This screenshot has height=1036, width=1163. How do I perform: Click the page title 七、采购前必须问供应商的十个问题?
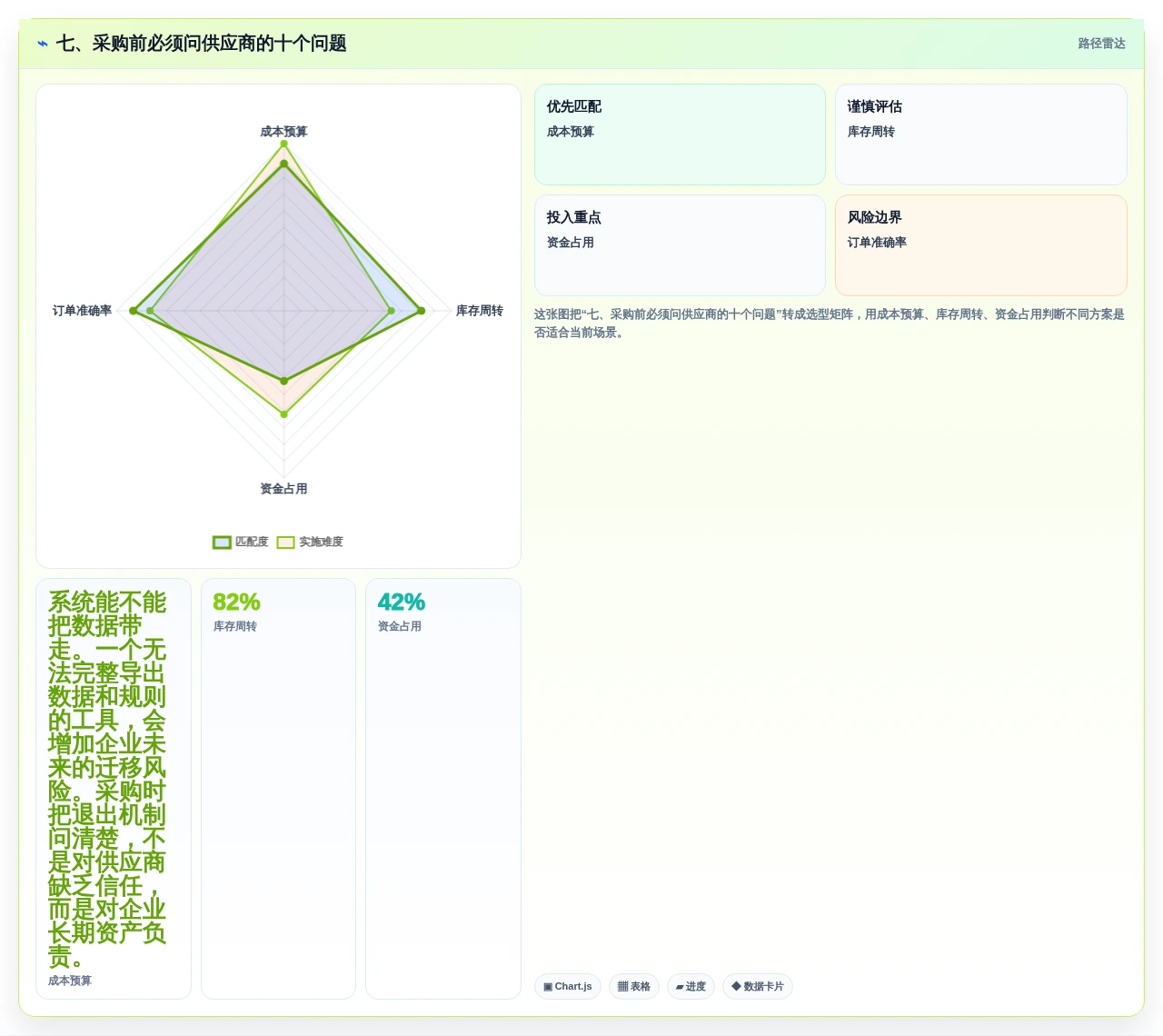(202, 44)
